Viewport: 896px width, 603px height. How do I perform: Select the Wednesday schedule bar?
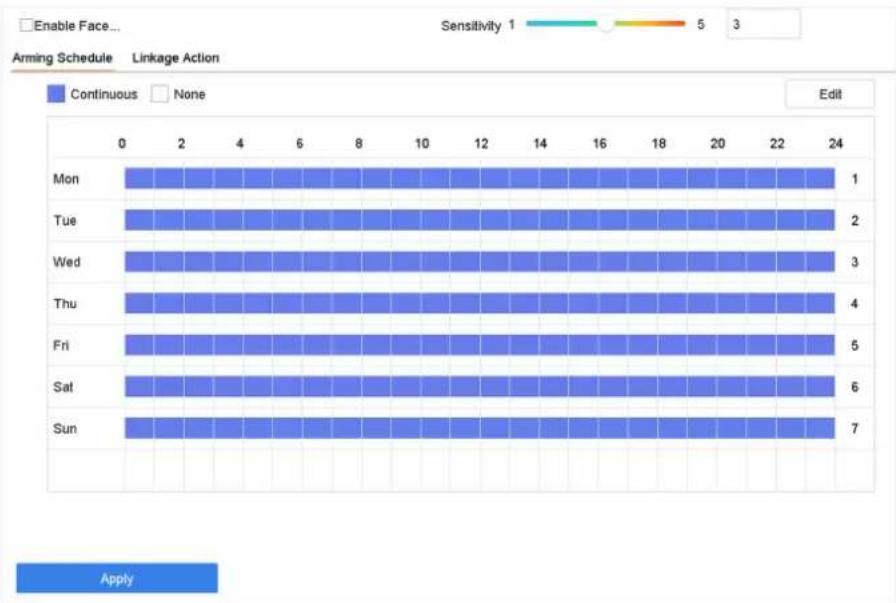tap(479, 262)
